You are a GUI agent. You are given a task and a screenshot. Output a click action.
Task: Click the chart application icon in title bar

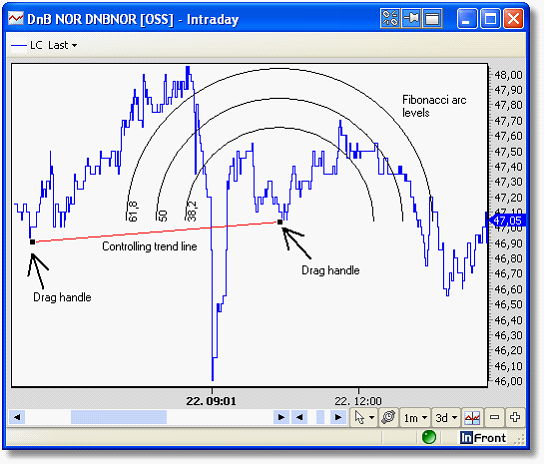tap(16, 18)
